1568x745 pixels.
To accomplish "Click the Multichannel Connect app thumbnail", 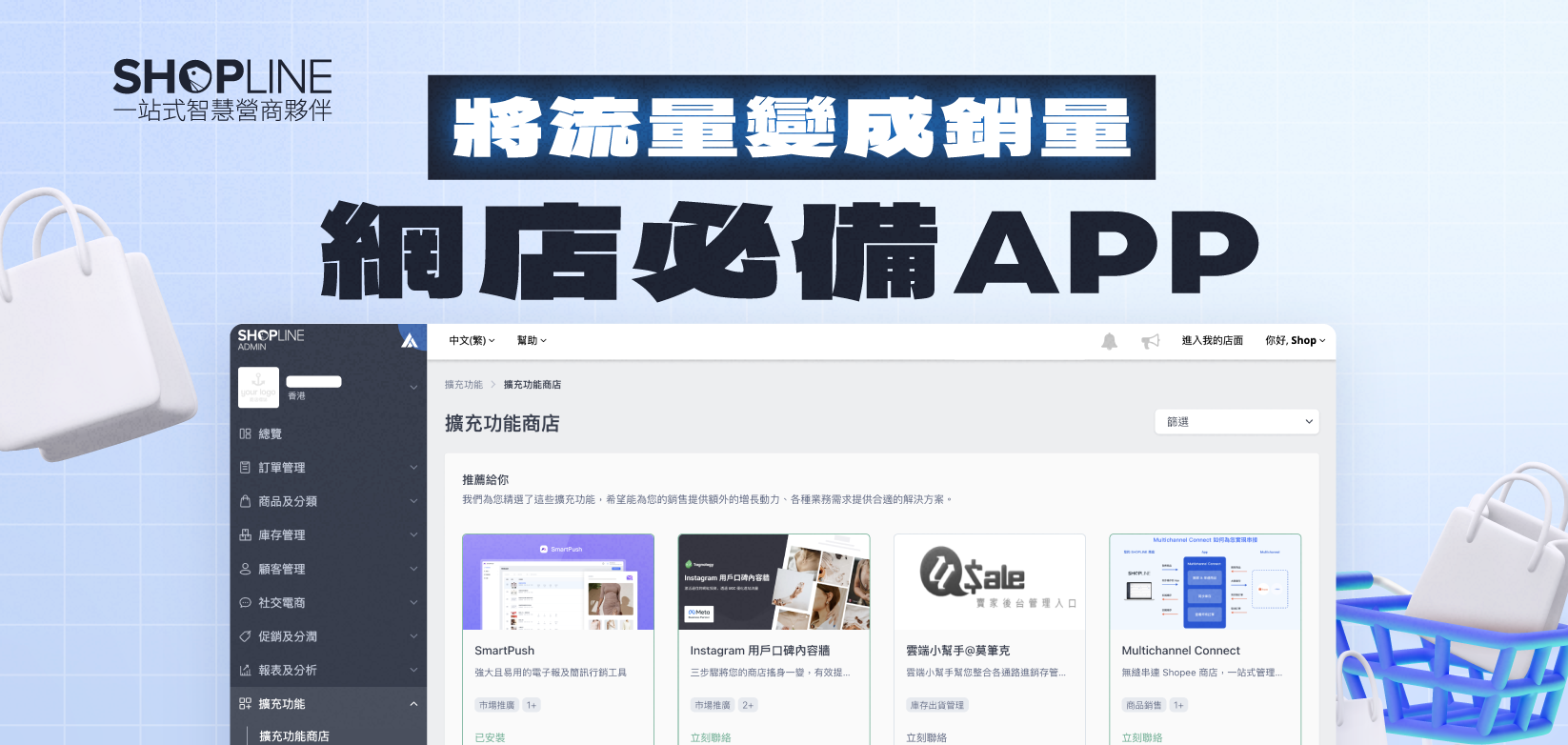I will point(1205,582).
